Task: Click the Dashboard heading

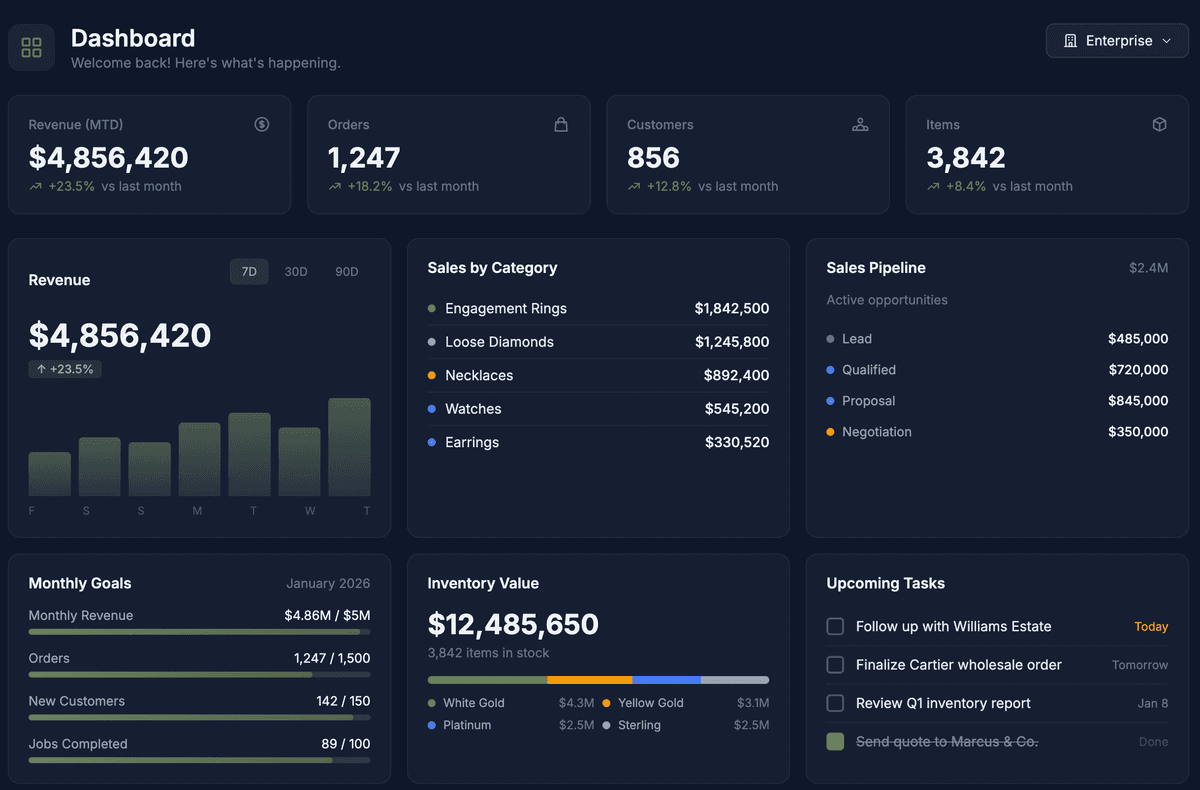Action: (133, 38)
